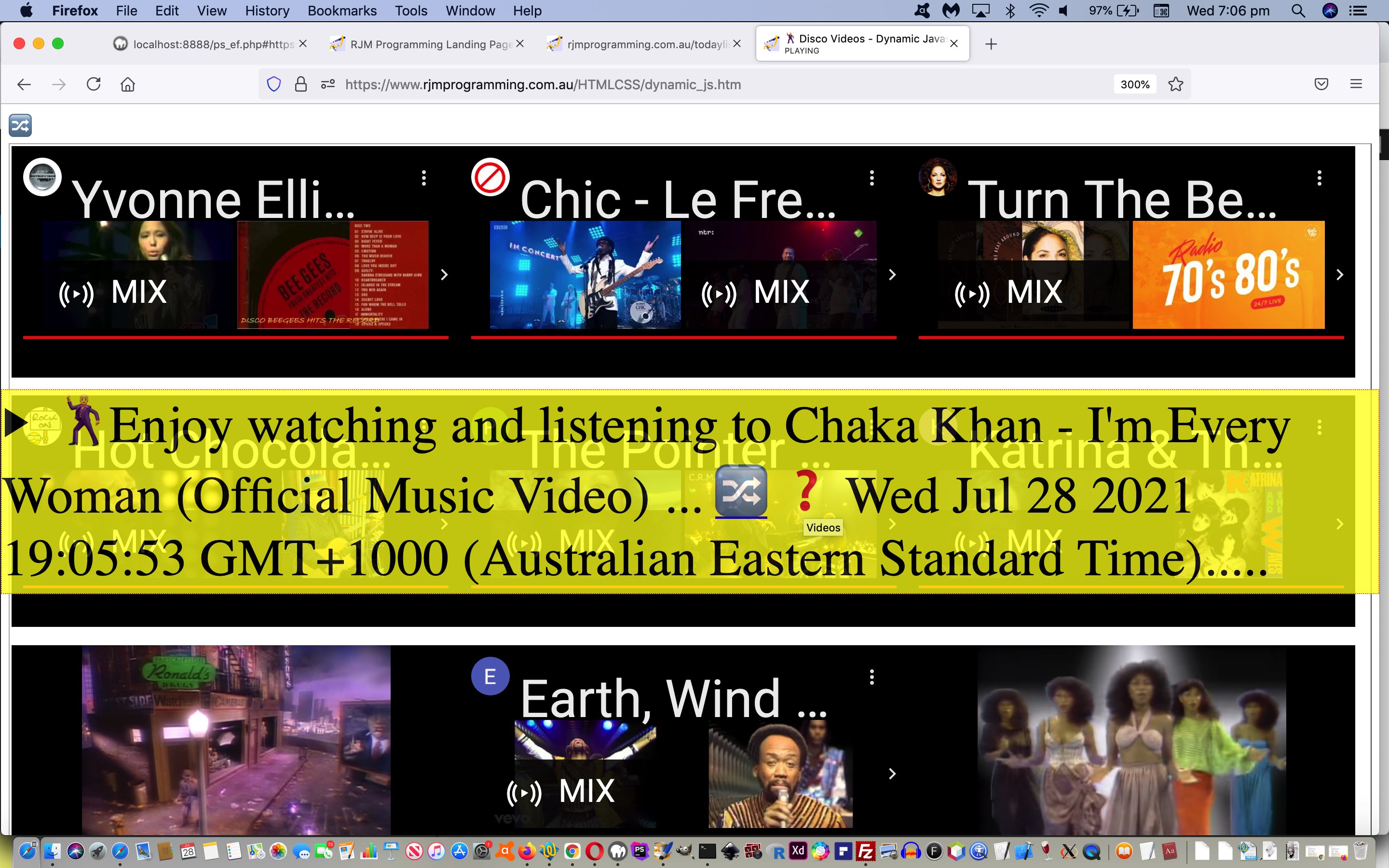
Task: Show next items in Pointer Sisters player
Action: [892, 524]
